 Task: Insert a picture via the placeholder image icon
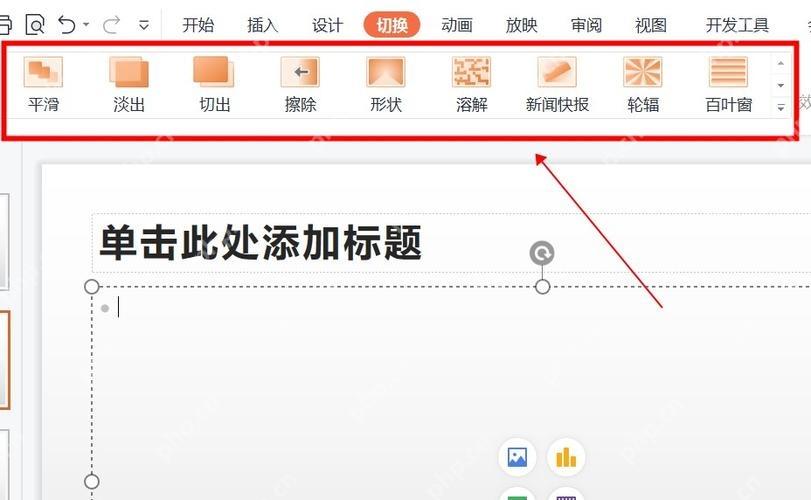517,457
